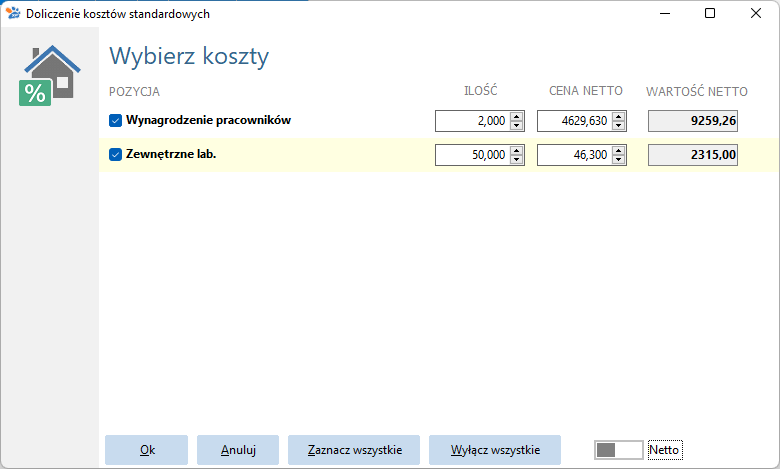The height and width of the screenshot is (469, 780).
Task: Minimize the Doliczenie kosztów window
Action: coord(665,13)
